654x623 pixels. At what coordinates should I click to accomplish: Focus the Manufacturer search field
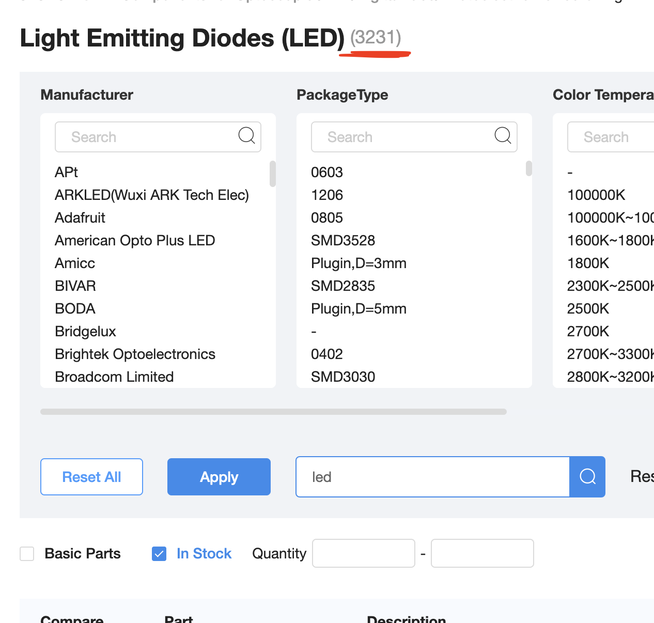click(x=158, y=137)
